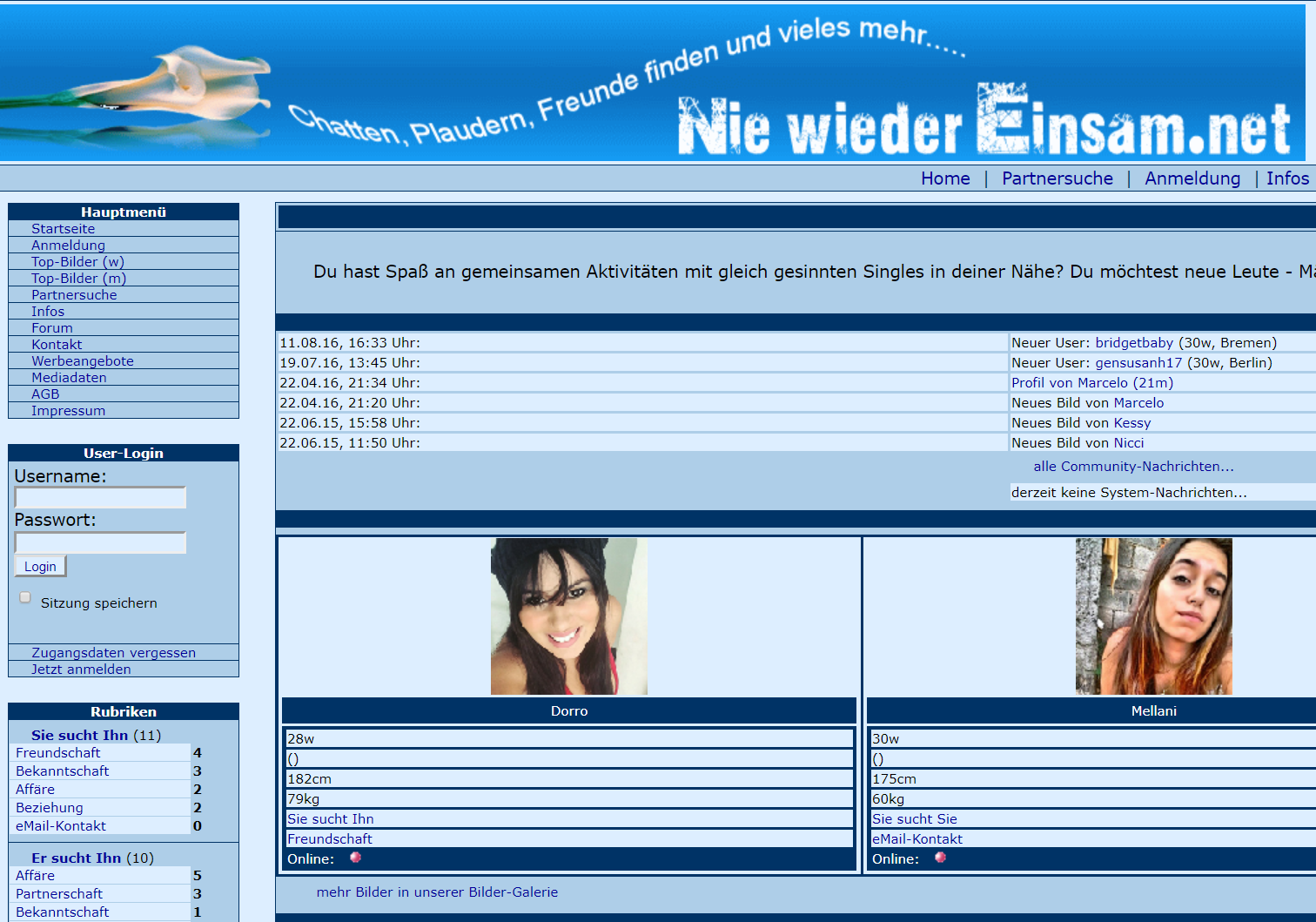Go to Anmeldung in top navigation
Viewport: 1316px width, 922px height.
[x=1192, y=178]
